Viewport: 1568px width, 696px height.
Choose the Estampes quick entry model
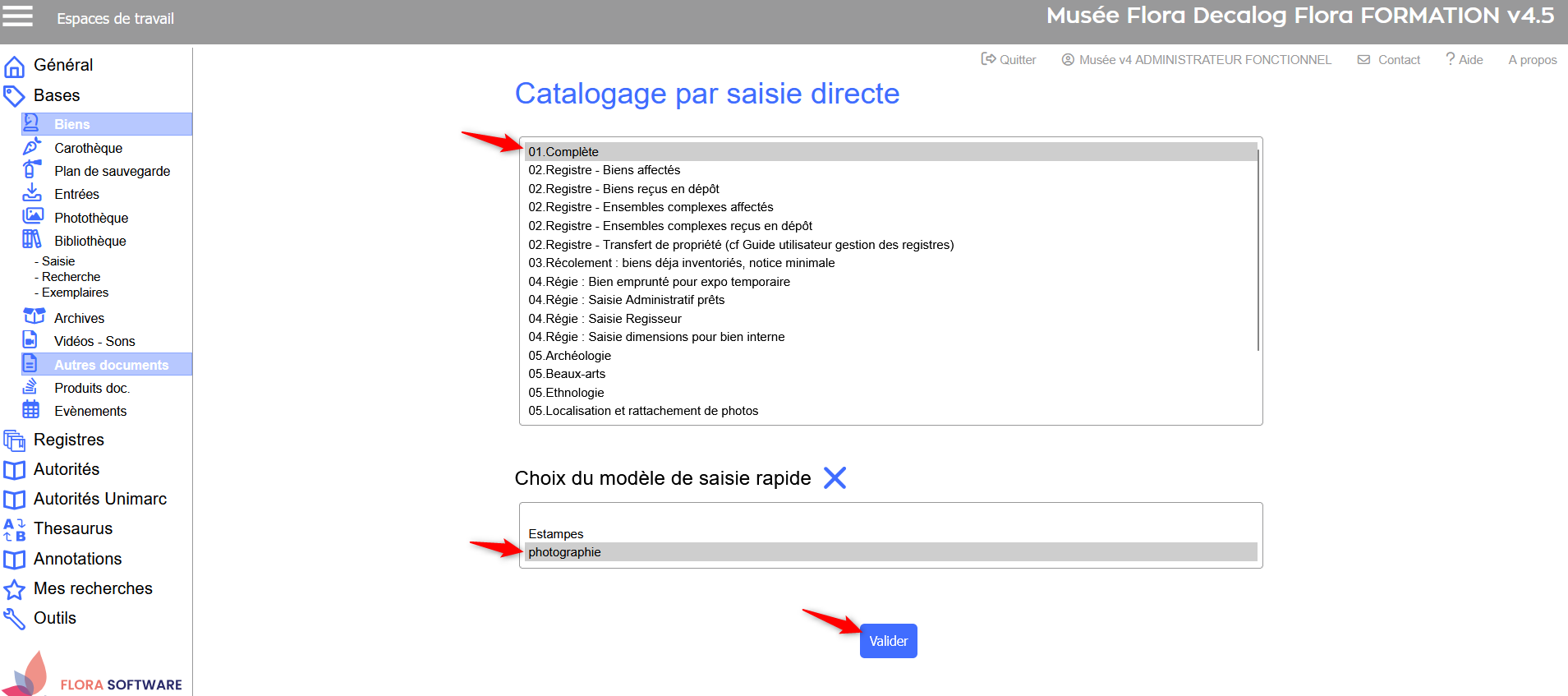[x=556, y=534]
